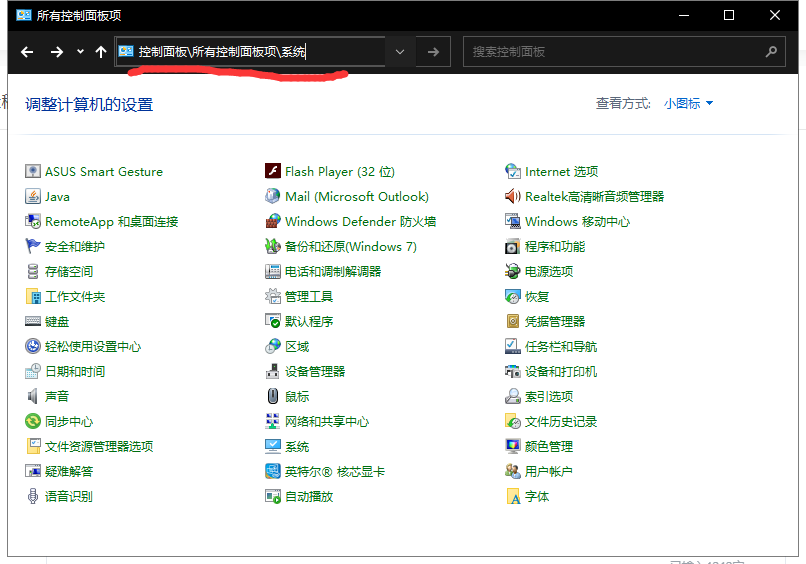Open the 备份和还原(Windows 7) icon
This screenshot has width=806, height=564.
[x=273, y=246]
